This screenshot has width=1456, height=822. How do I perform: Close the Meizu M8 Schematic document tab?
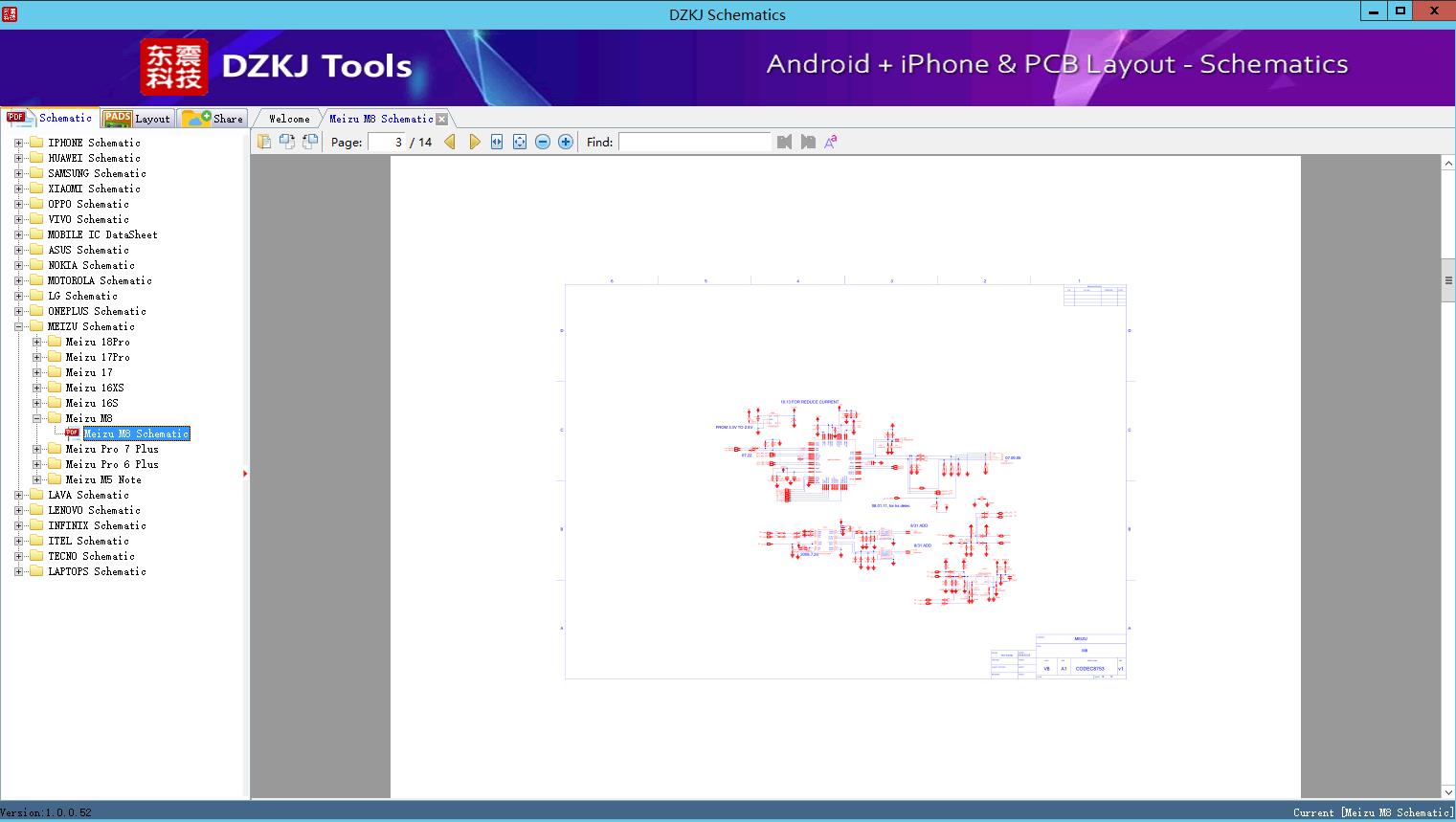[441, 119]
